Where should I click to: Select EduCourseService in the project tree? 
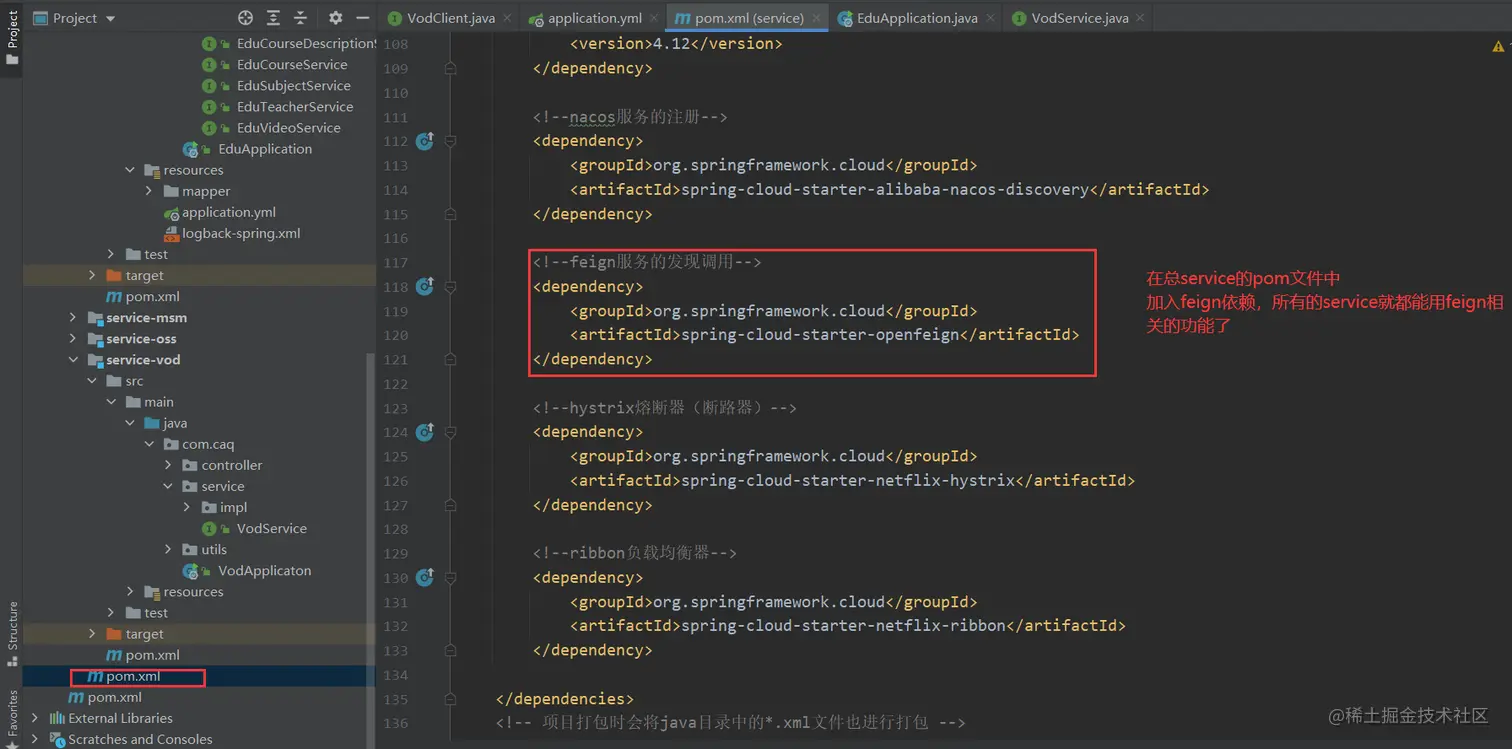coord(292,64)
